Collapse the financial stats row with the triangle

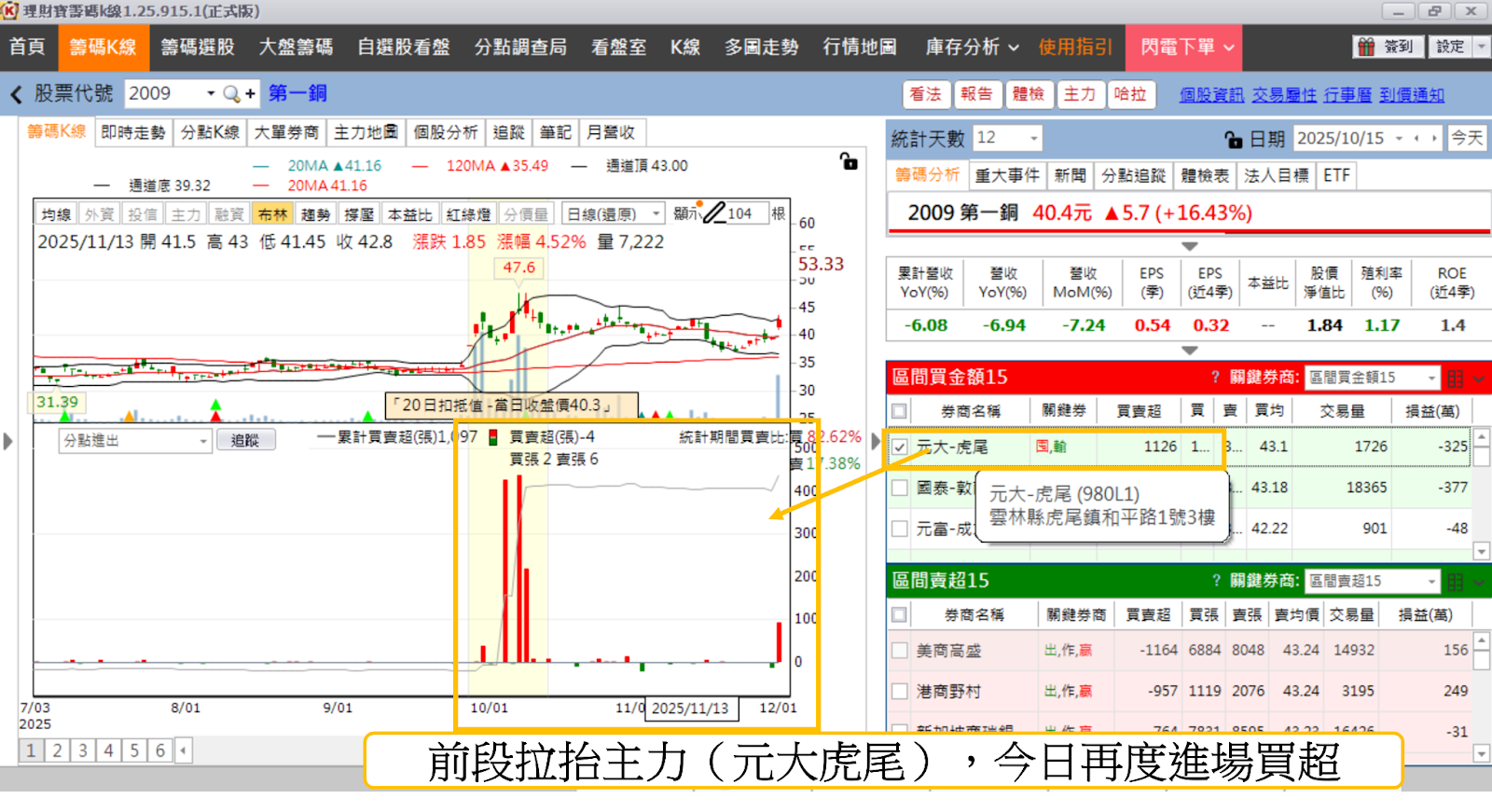click(x=1189, y=351)
